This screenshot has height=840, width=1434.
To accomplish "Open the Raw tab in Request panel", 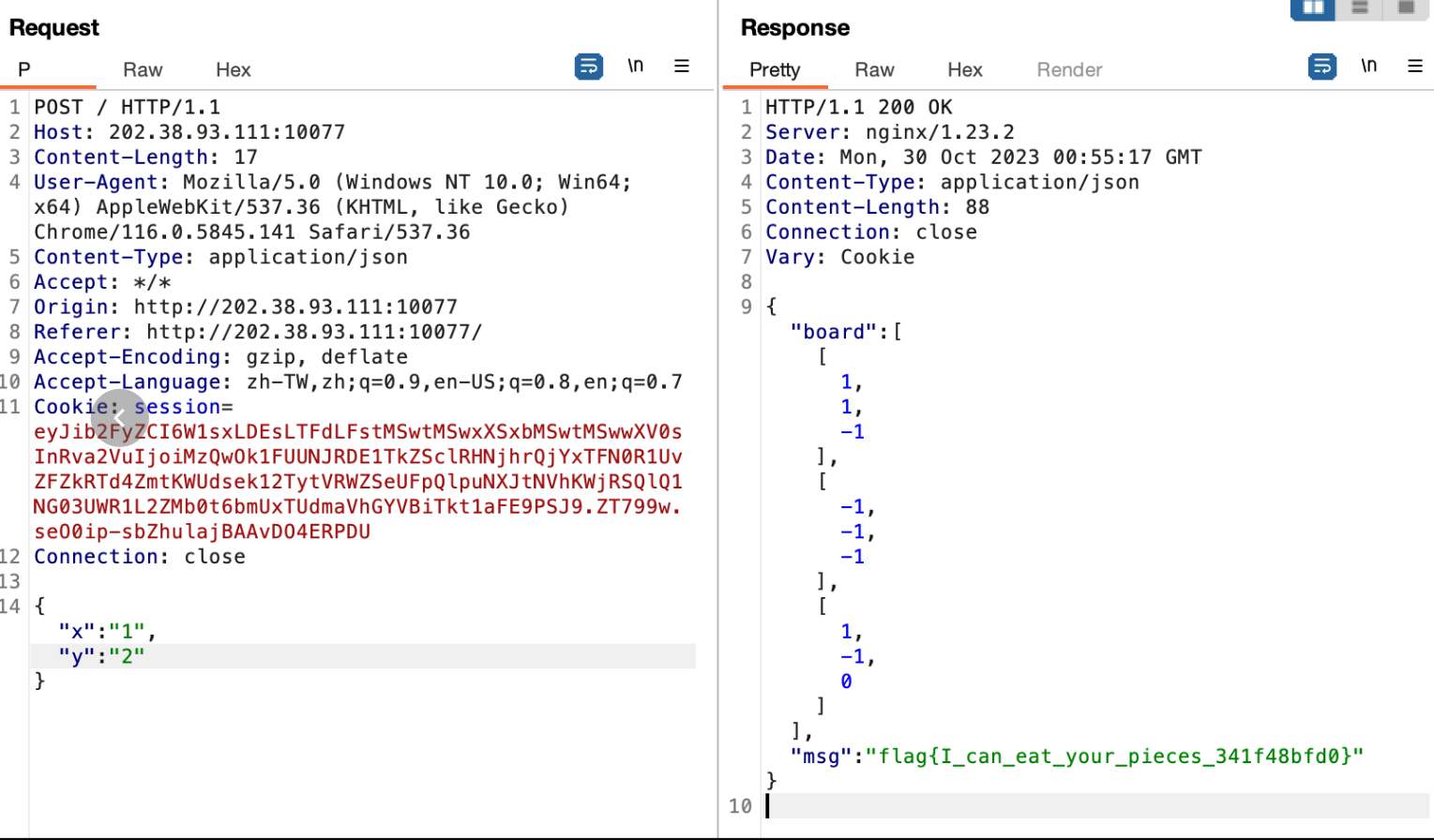I will point(143,70).
